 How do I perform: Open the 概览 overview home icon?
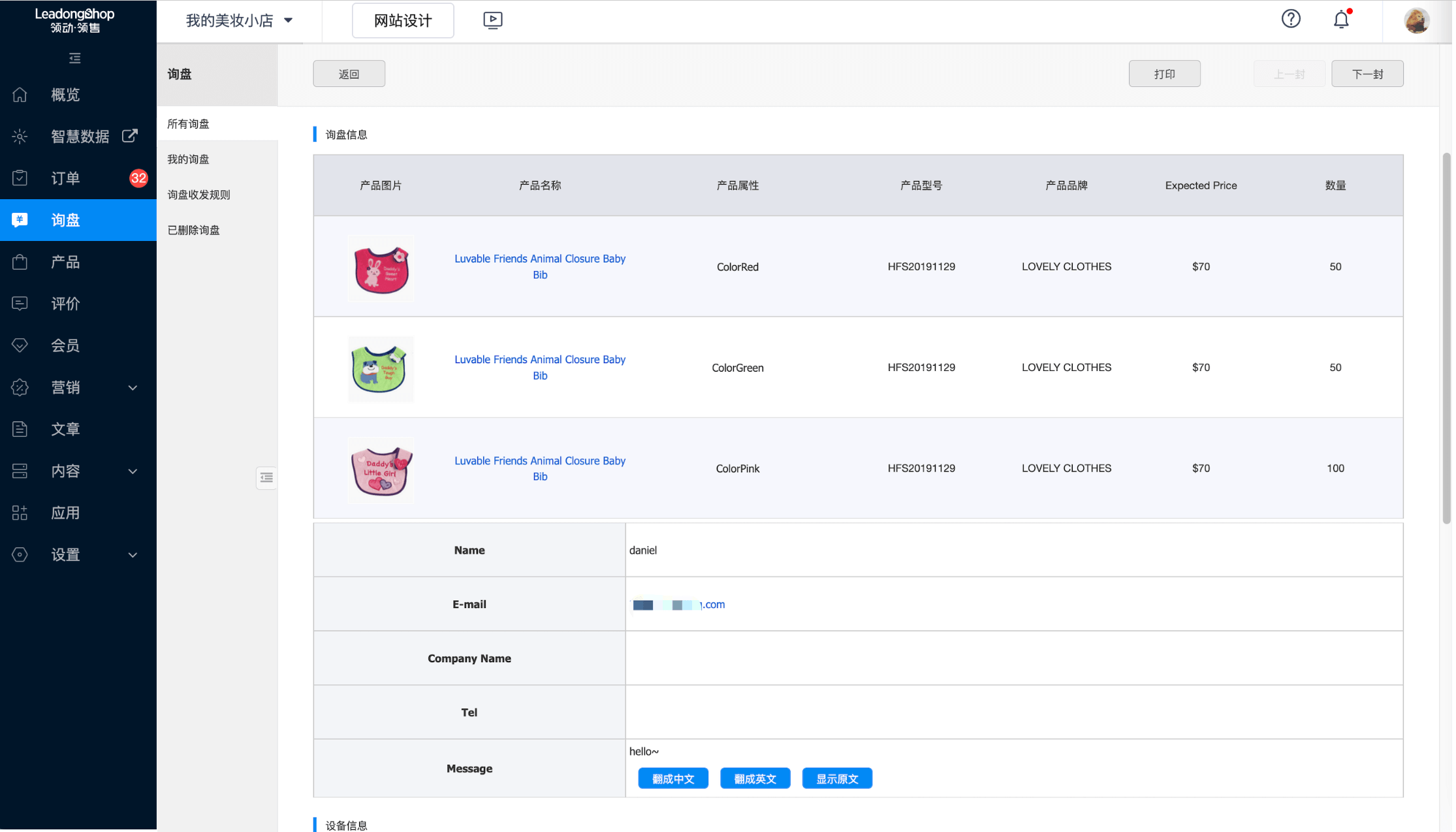(20, 95)
